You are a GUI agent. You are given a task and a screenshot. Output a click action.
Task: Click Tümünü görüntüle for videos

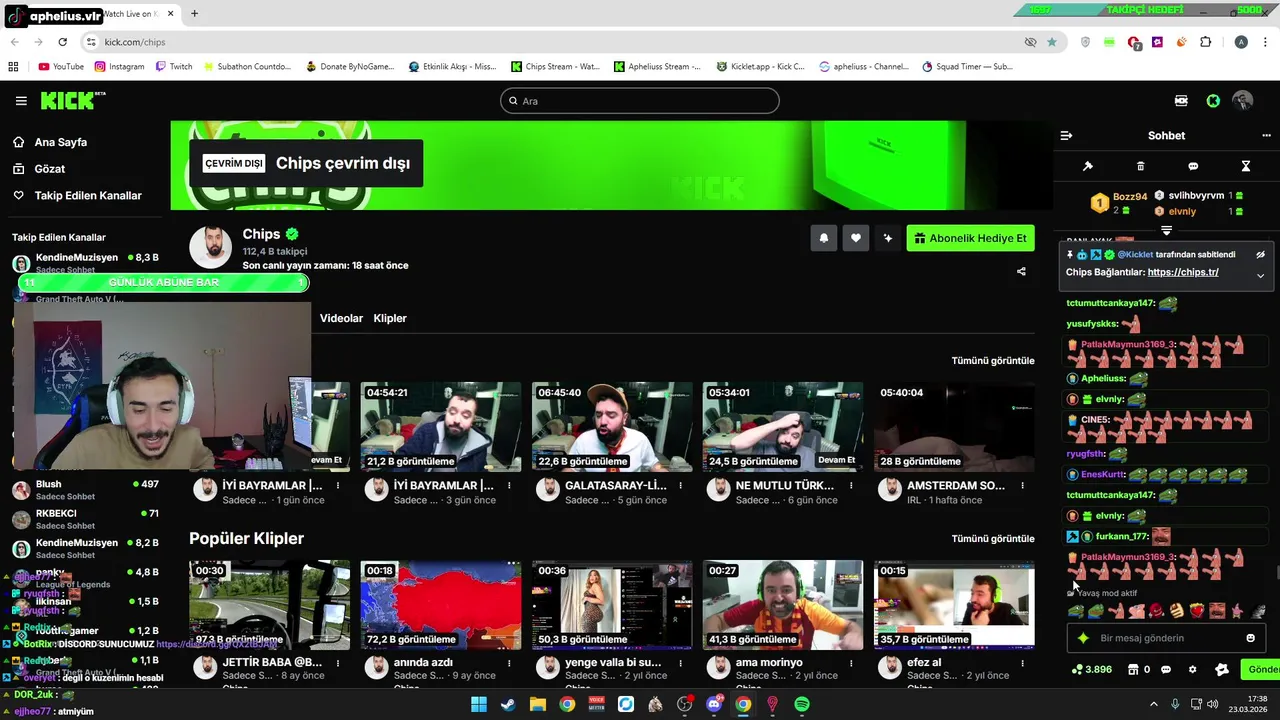point(993,360)
